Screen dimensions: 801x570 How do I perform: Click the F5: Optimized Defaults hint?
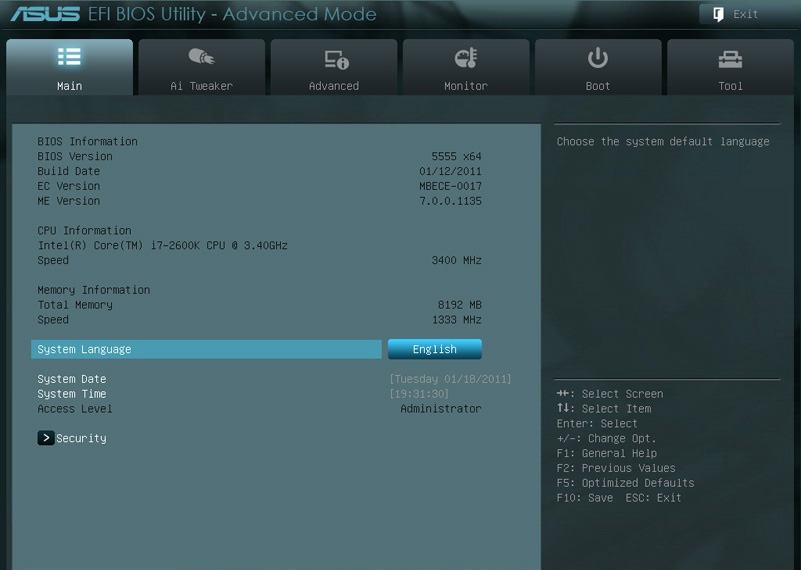tap(625, 483)
